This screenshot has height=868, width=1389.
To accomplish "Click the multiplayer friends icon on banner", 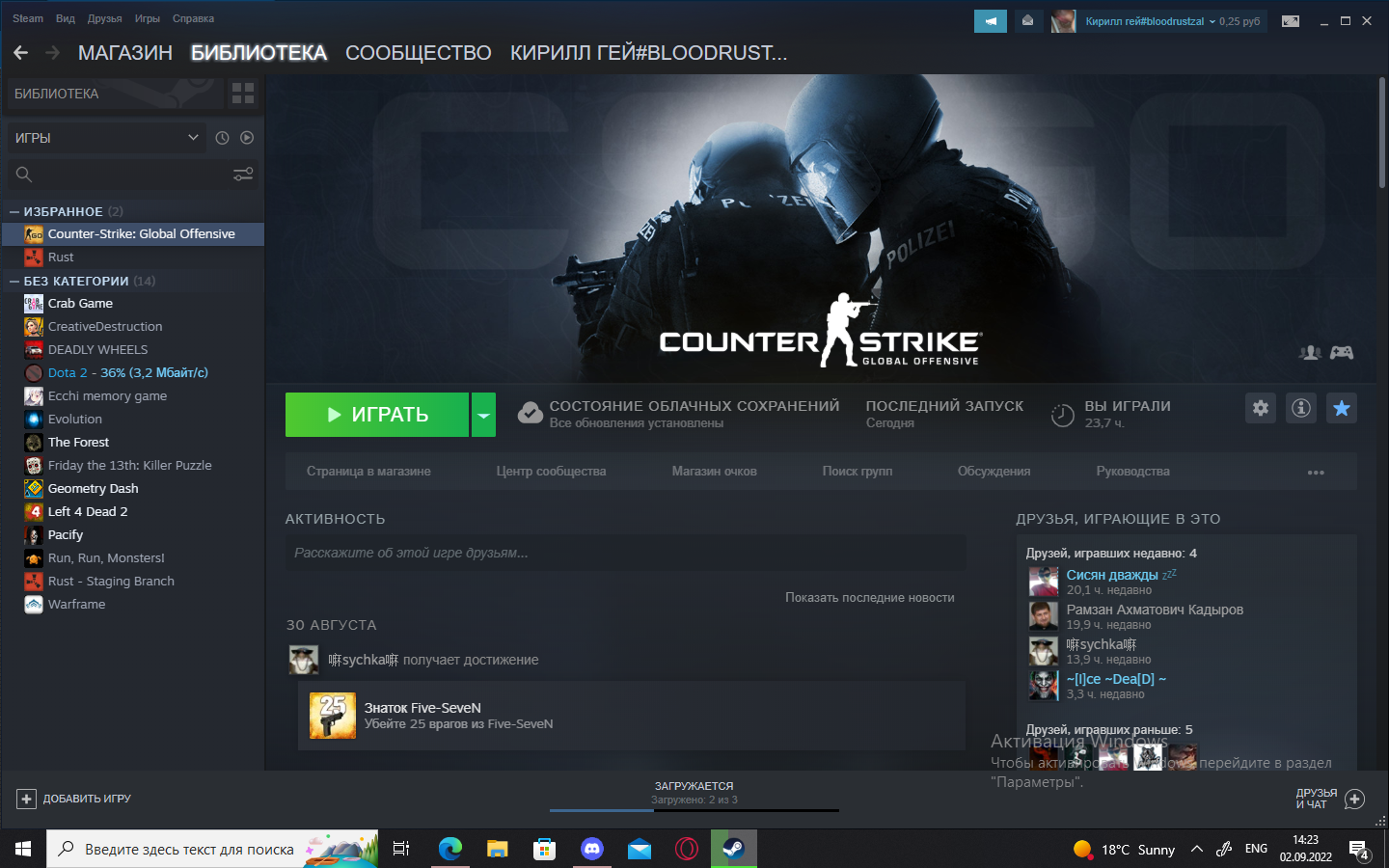I will pyautogui.click(x=1310, y=353).
